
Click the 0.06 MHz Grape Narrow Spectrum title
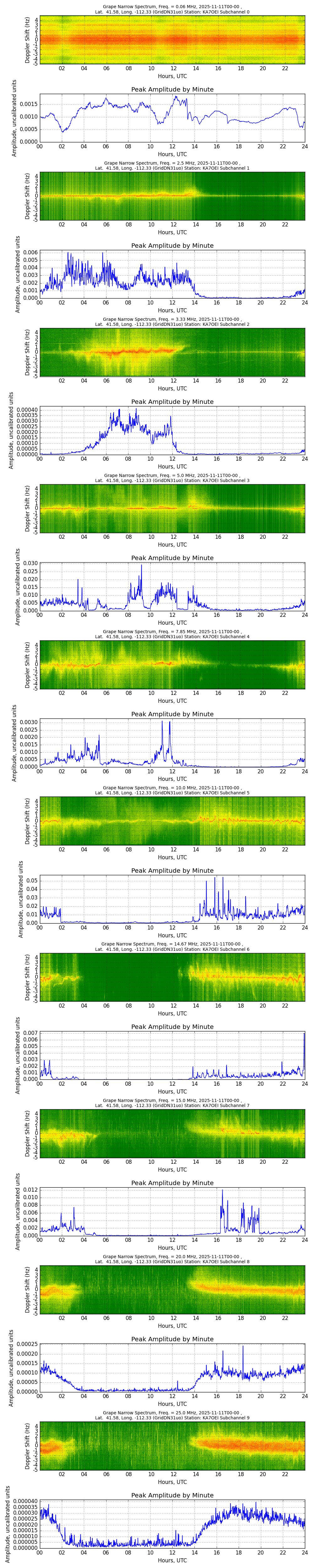tap(172, 10)
